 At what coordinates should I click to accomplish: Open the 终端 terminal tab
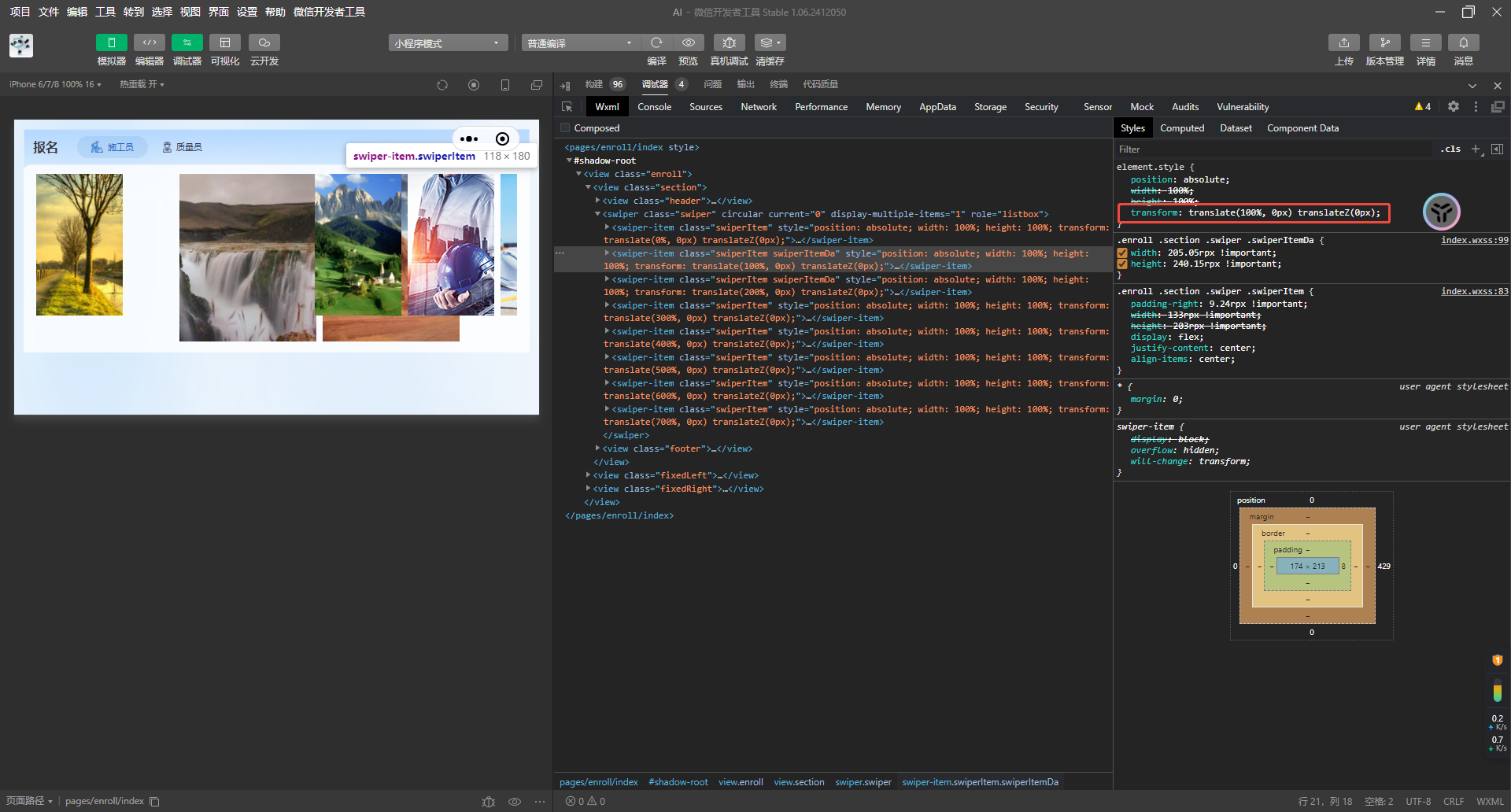coord(779,84)
